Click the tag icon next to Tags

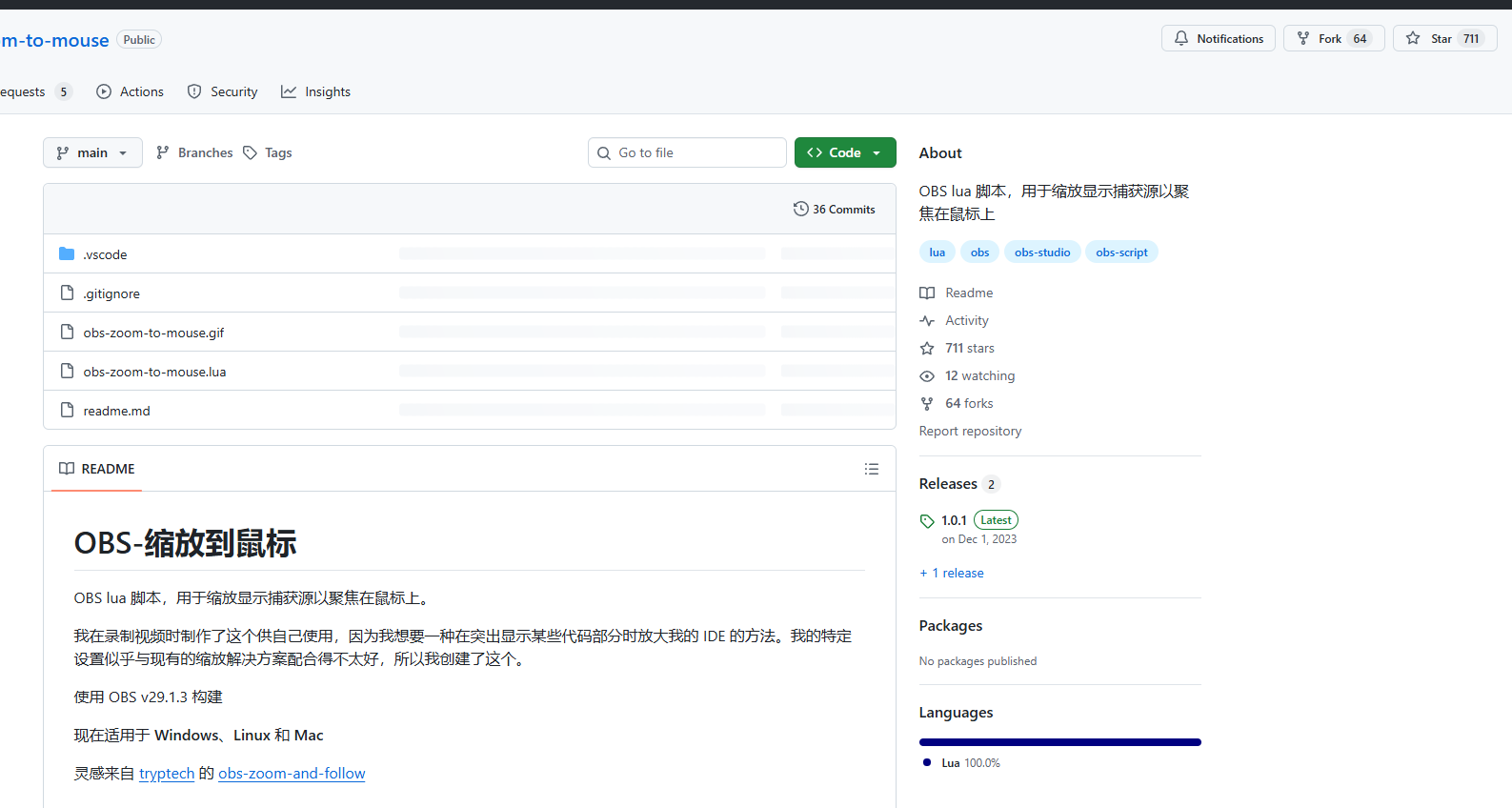point(250,152)
